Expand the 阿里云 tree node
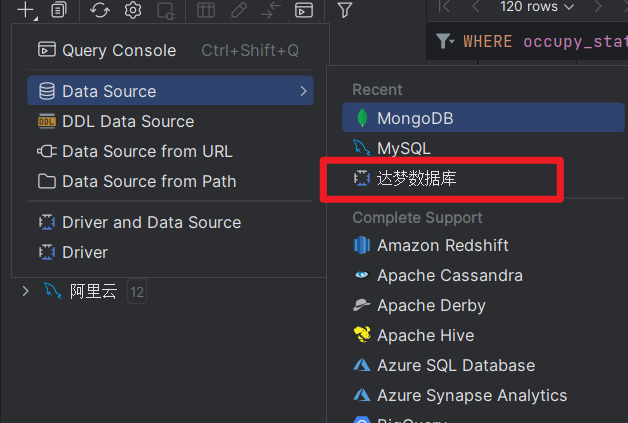 pos(26,292)
